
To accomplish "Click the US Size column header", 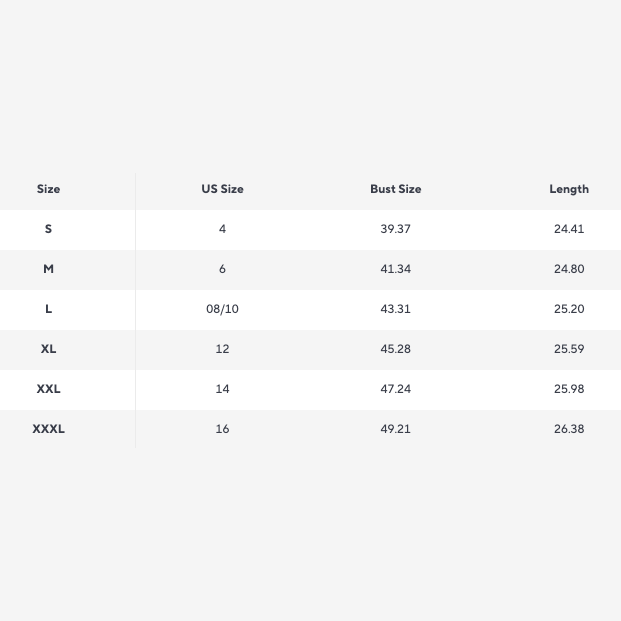I will 222,189.
